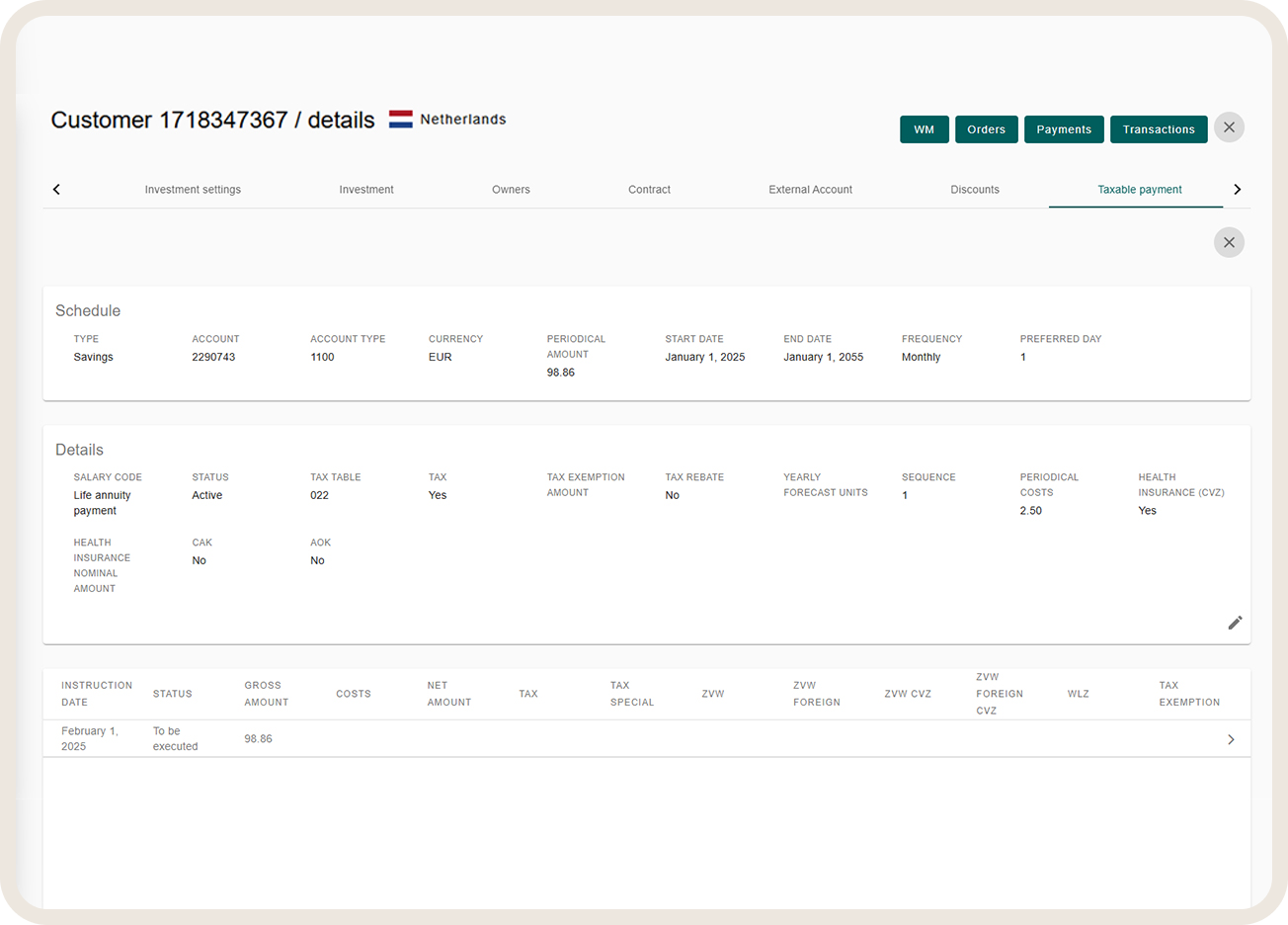Click the account number 2290743
Image resolution: width=1288 pixels, height=925 pixels.
(x=213, y=357)
